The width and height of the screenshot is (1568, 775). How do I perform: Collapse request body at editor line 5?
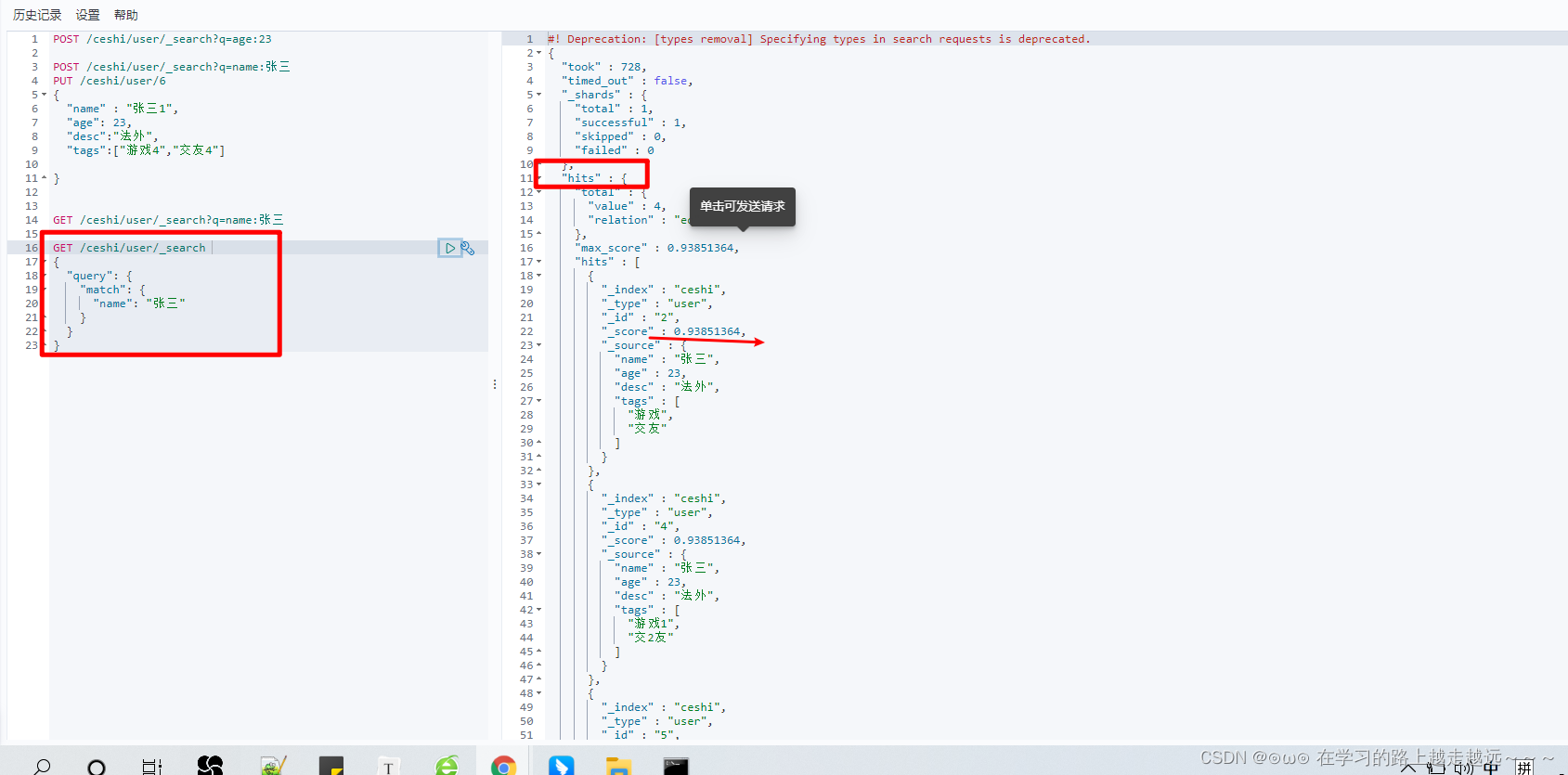[44, 95]
